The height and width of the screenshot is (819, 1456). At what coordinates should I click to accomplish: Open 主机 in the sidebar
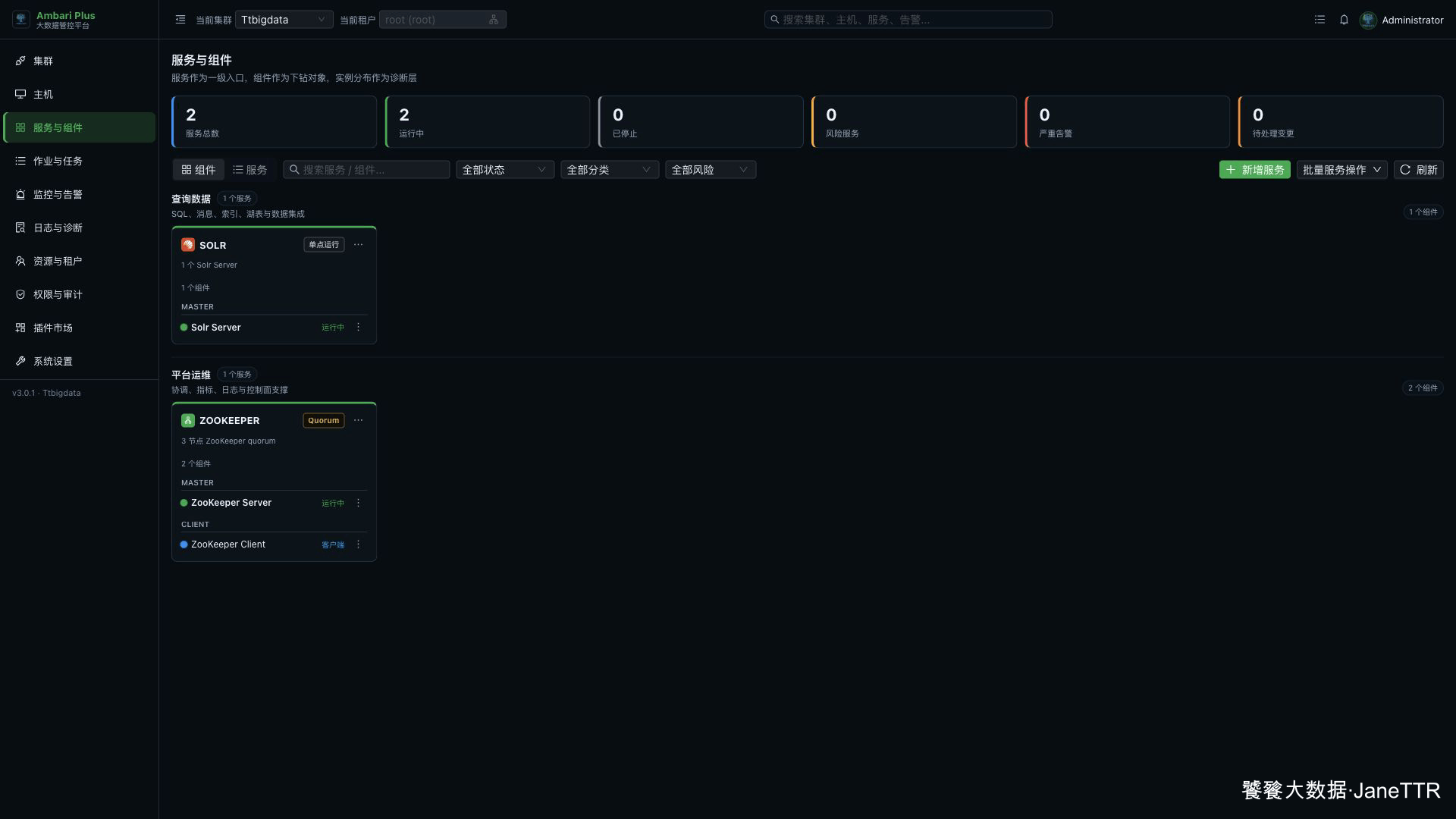79,94
